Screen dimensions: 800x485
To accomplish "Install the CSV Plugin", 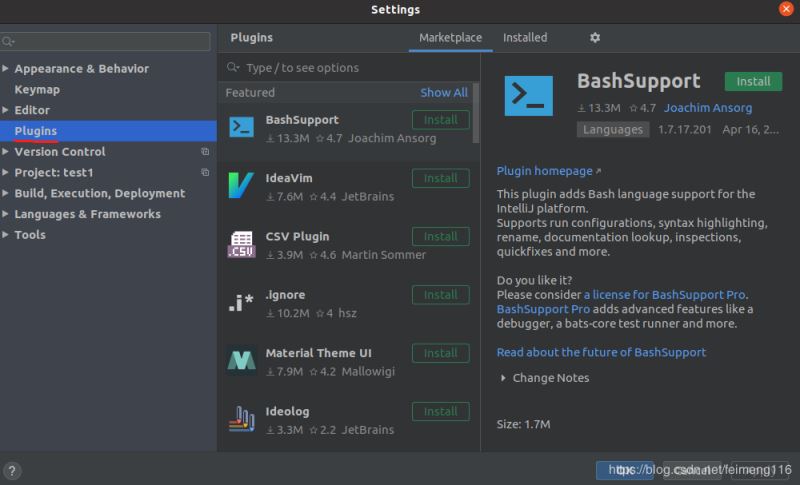I will (440, 237).
